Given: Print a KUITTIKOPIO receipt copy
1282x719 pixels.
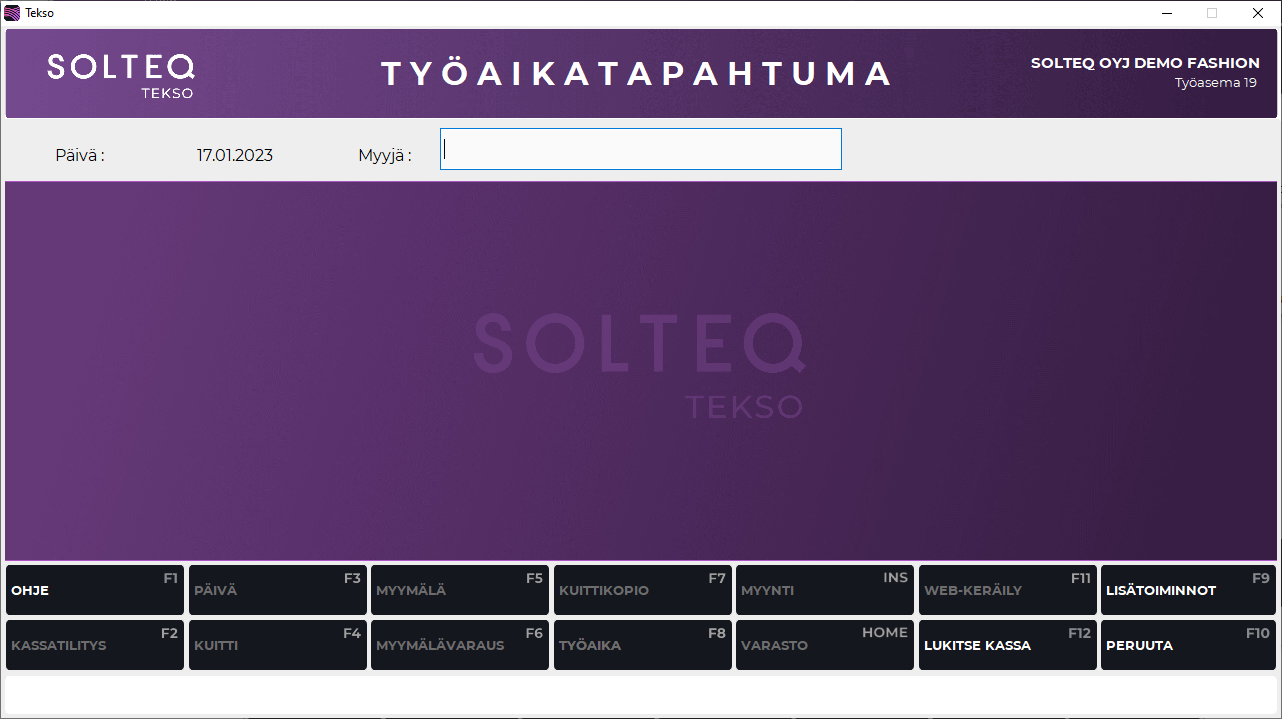Looking at the screenshot, I should (642, 590).
